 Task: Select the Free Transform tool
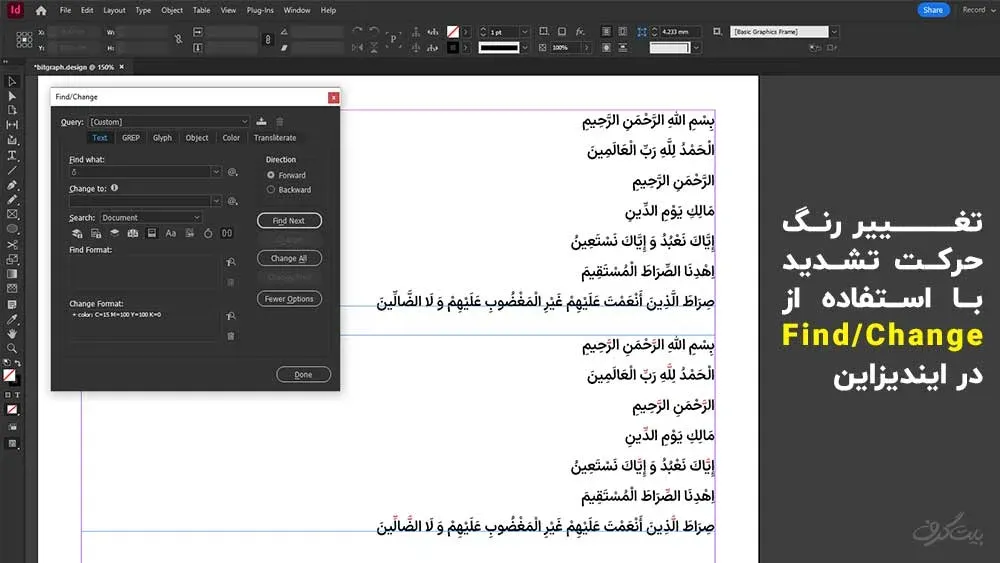click(x=11, y=259)
